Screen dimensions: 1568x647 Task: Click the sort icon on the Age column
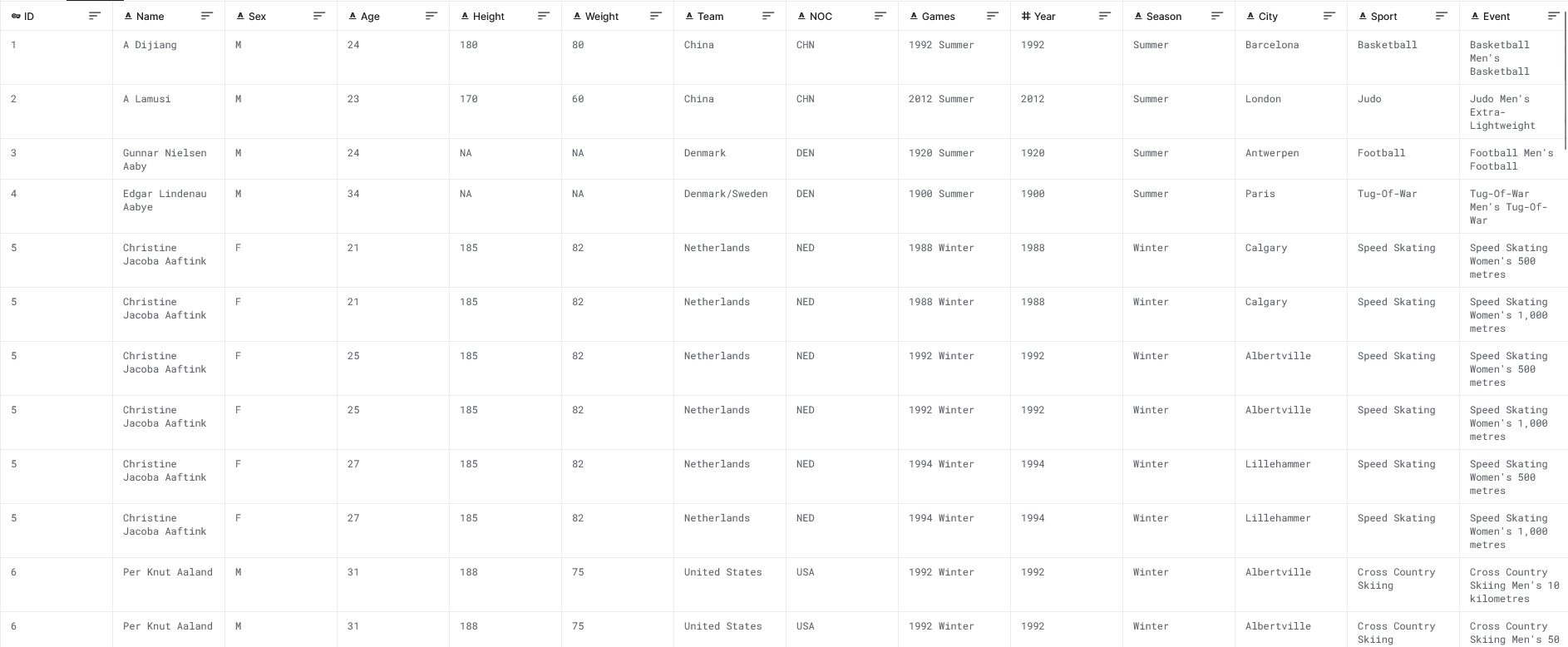[431, 15]
